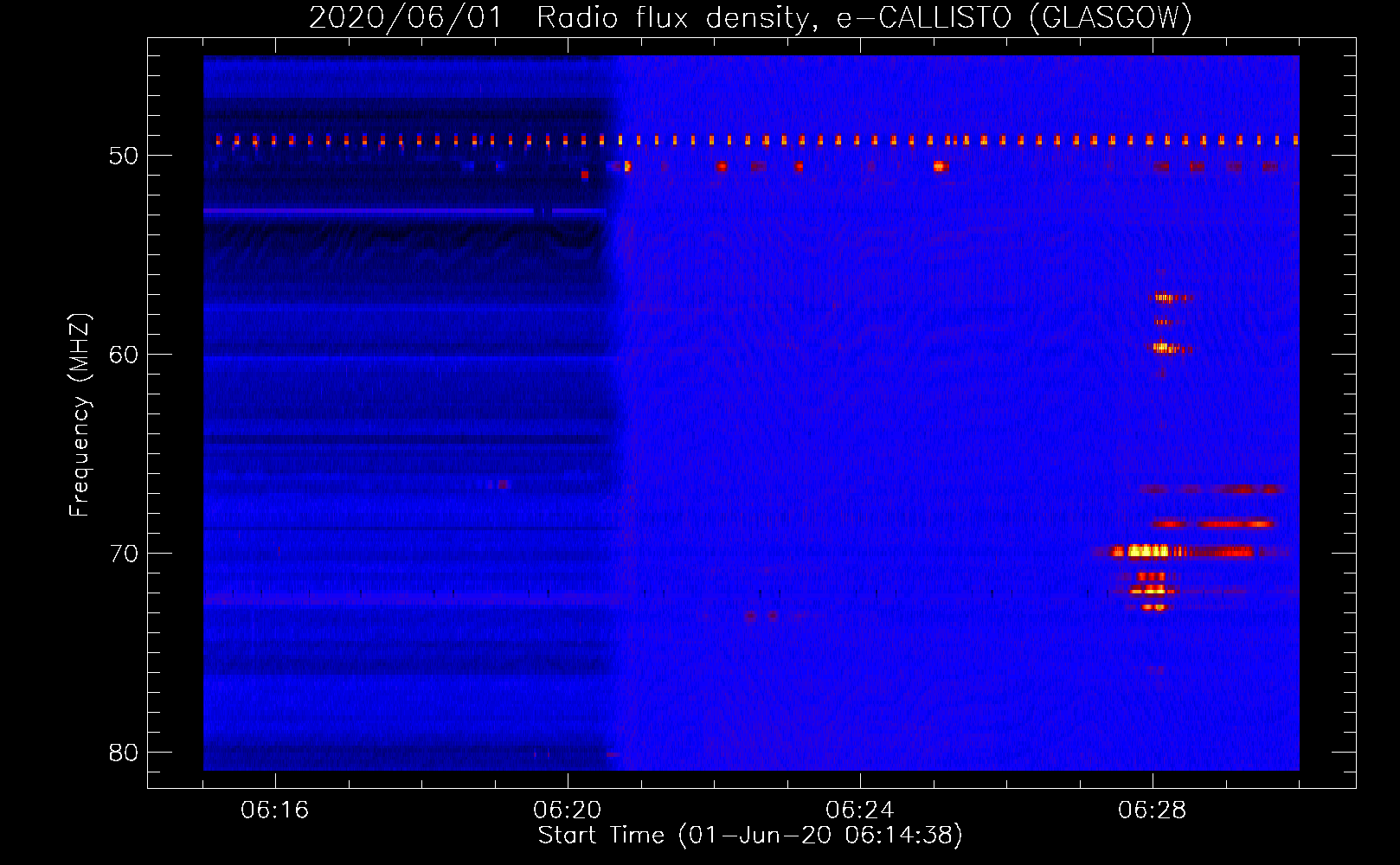Click the "06:24" time tick label
Image resolution: width=1400 pixels, height=865 pixels.
pos(860,811)
